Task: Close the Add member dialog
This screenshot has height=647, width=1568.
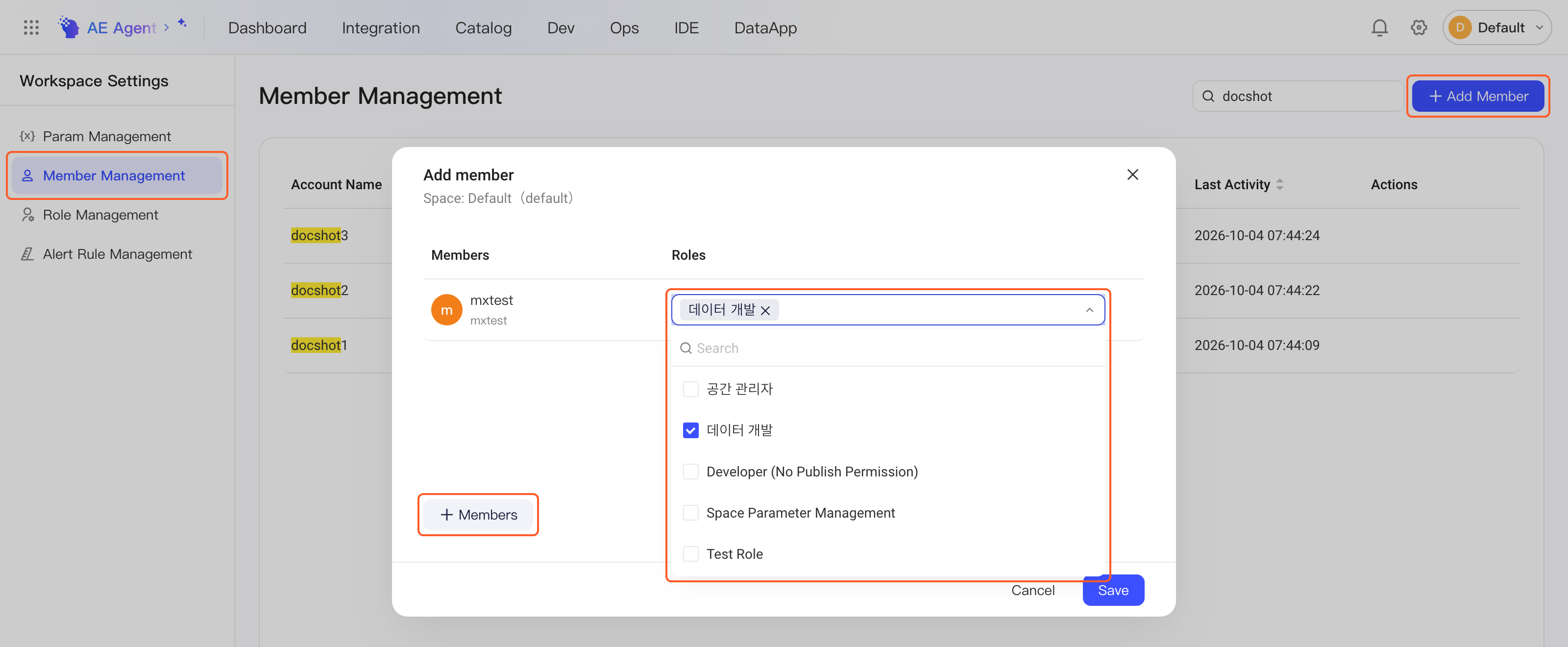Action: [1132, 174]
